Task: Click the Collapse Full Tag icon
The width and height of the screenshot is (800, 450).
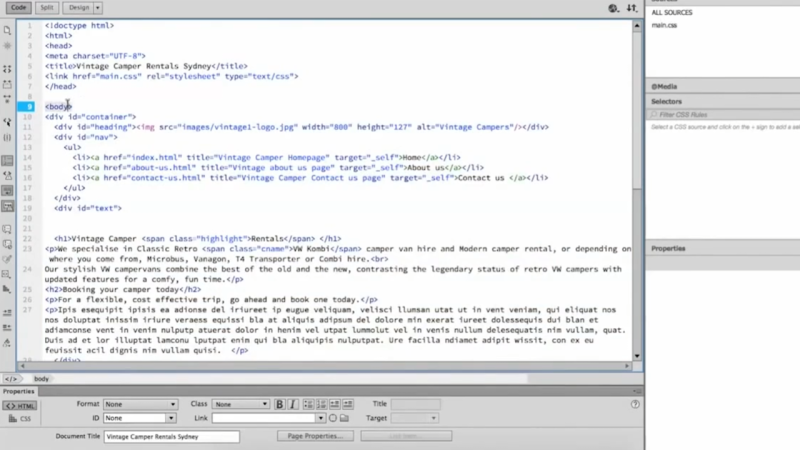Action: 7,69
